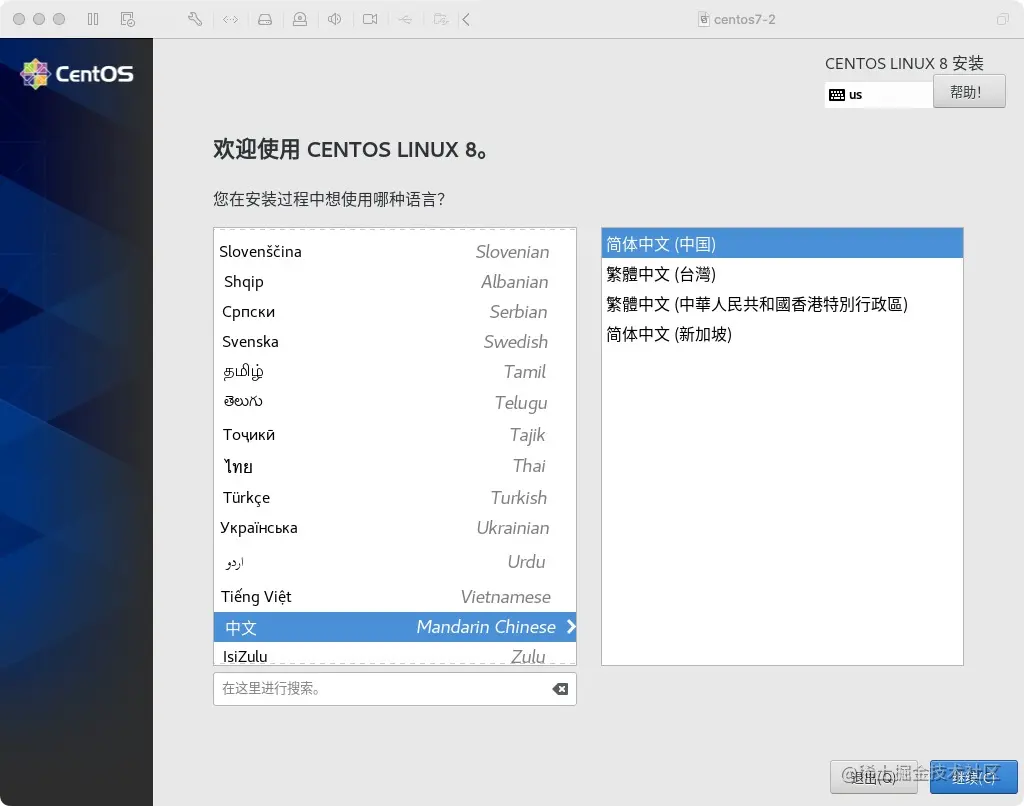The height and width of the screenshot is (806, 1024).
Task: Clear the search box with the backspace icon
Action: click(560, 688)
